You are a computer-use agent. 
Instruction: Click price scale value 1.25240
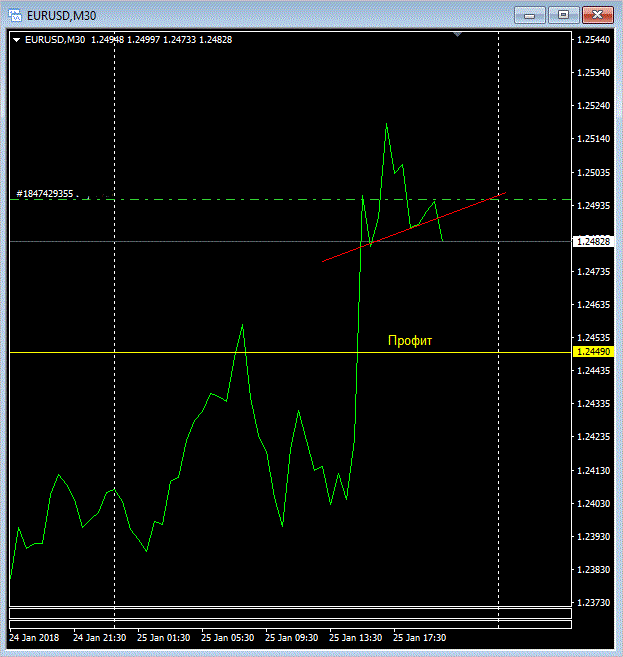(594, 106)
